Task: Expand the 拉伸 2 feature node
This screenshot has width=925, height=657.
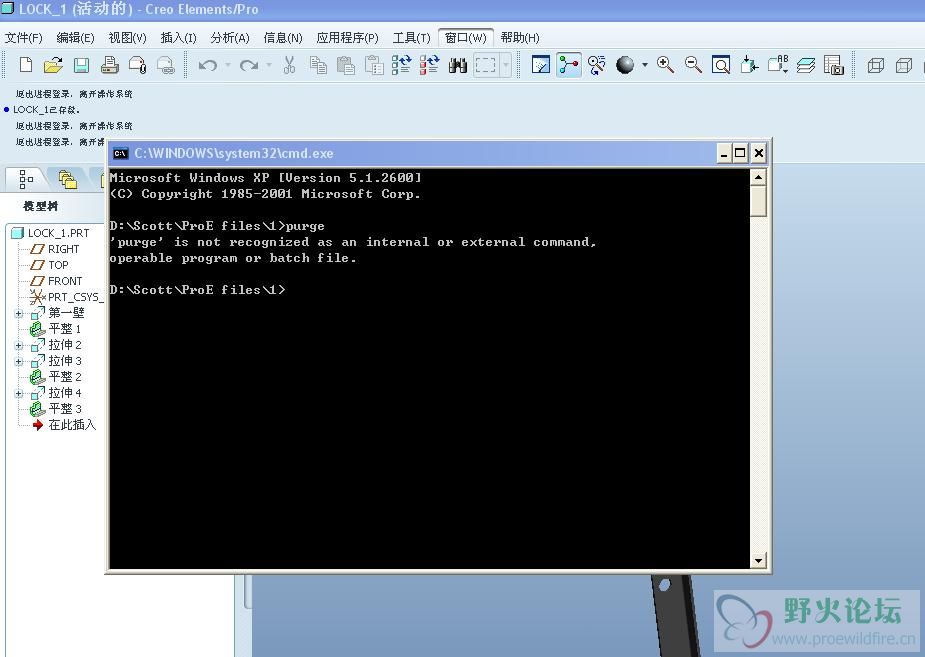Action: click(19, 345)
